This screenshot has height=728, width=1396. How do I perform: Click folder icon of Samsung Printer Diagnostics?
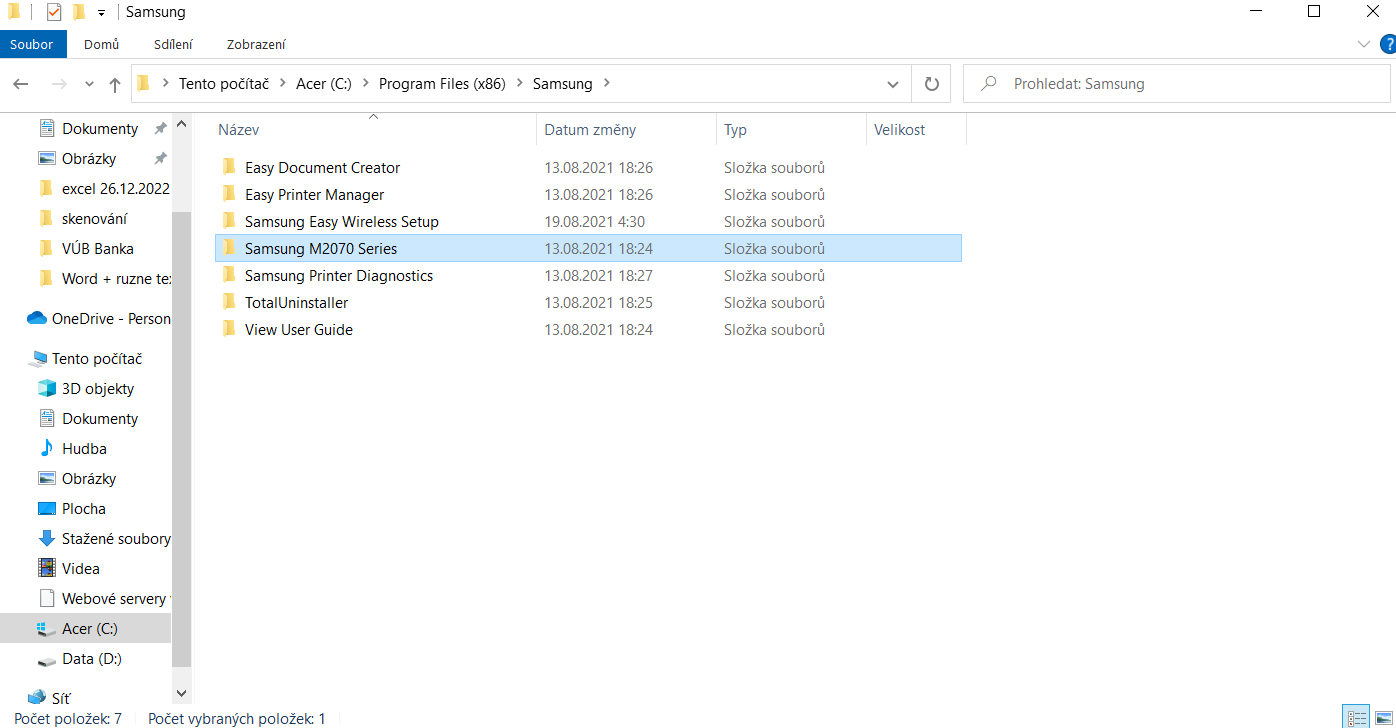(x=229, y=275)
